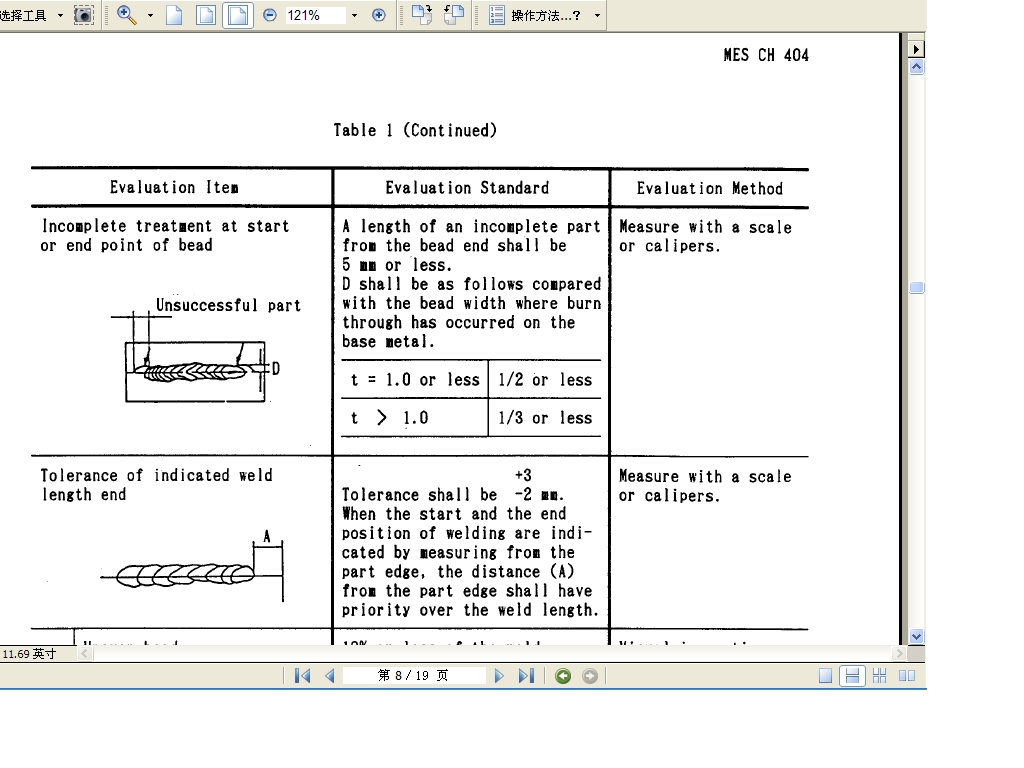Click dimension label D in bead diagram
The height and width of the screenshot is (768, 1024).
(276, 369)
